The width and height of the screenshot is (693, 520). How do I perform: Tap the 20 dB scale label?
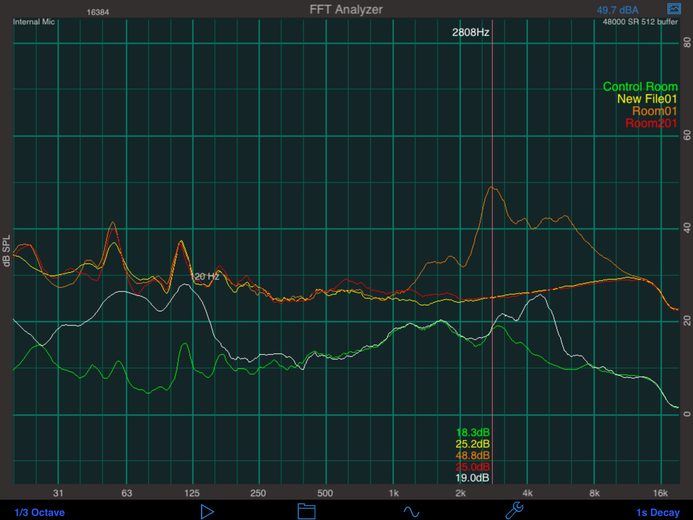(x=687, y=321)
